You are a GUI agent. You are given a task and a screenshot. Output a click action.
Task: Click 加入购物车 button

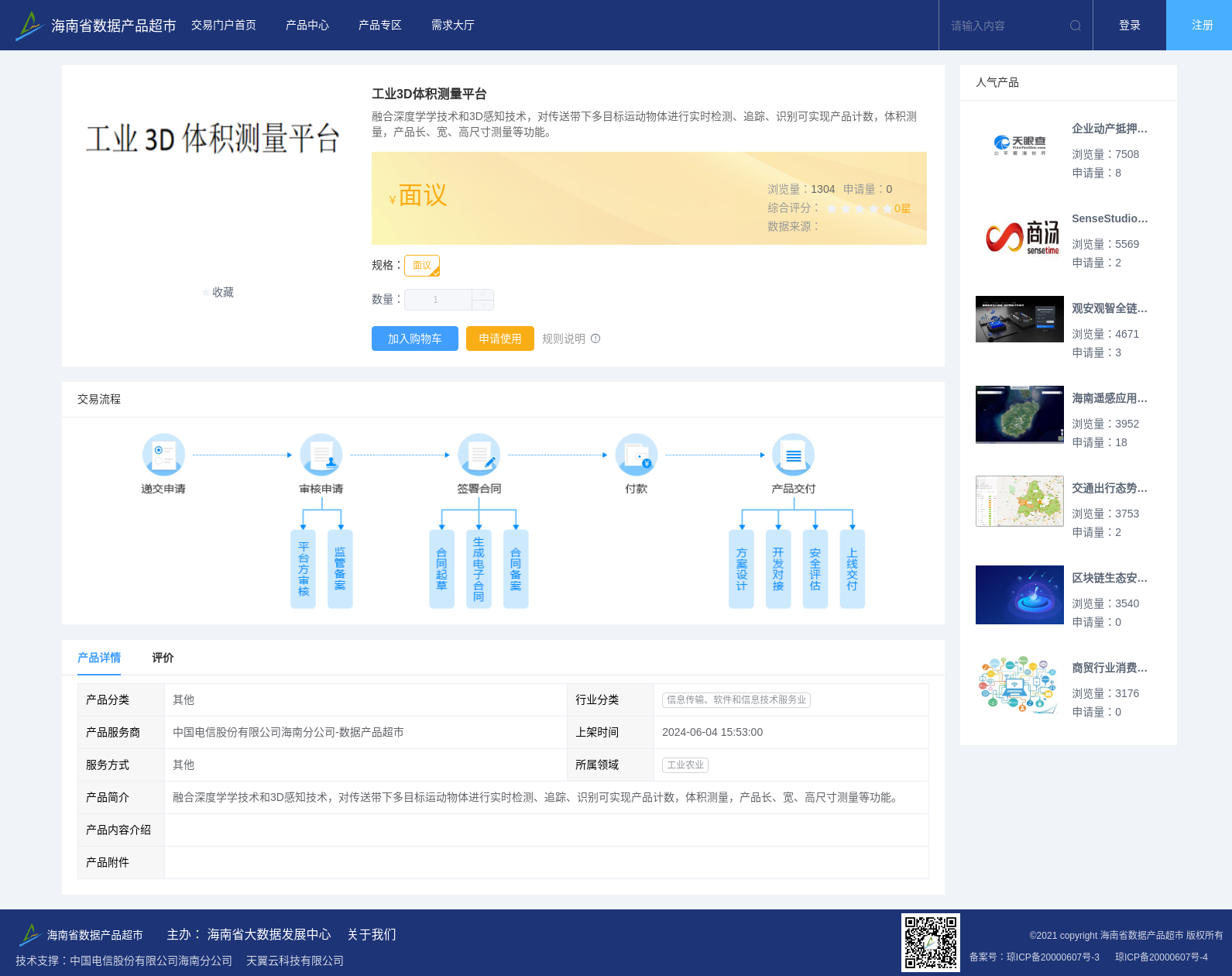click(415, 339)
